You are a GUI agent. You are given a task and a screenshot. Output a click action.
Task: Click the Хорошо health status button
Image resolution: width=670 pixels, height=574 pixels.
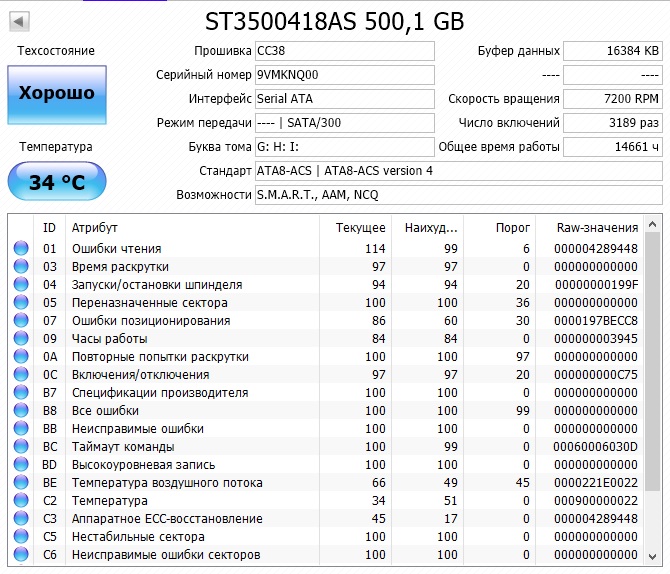[x=57, y=94]
